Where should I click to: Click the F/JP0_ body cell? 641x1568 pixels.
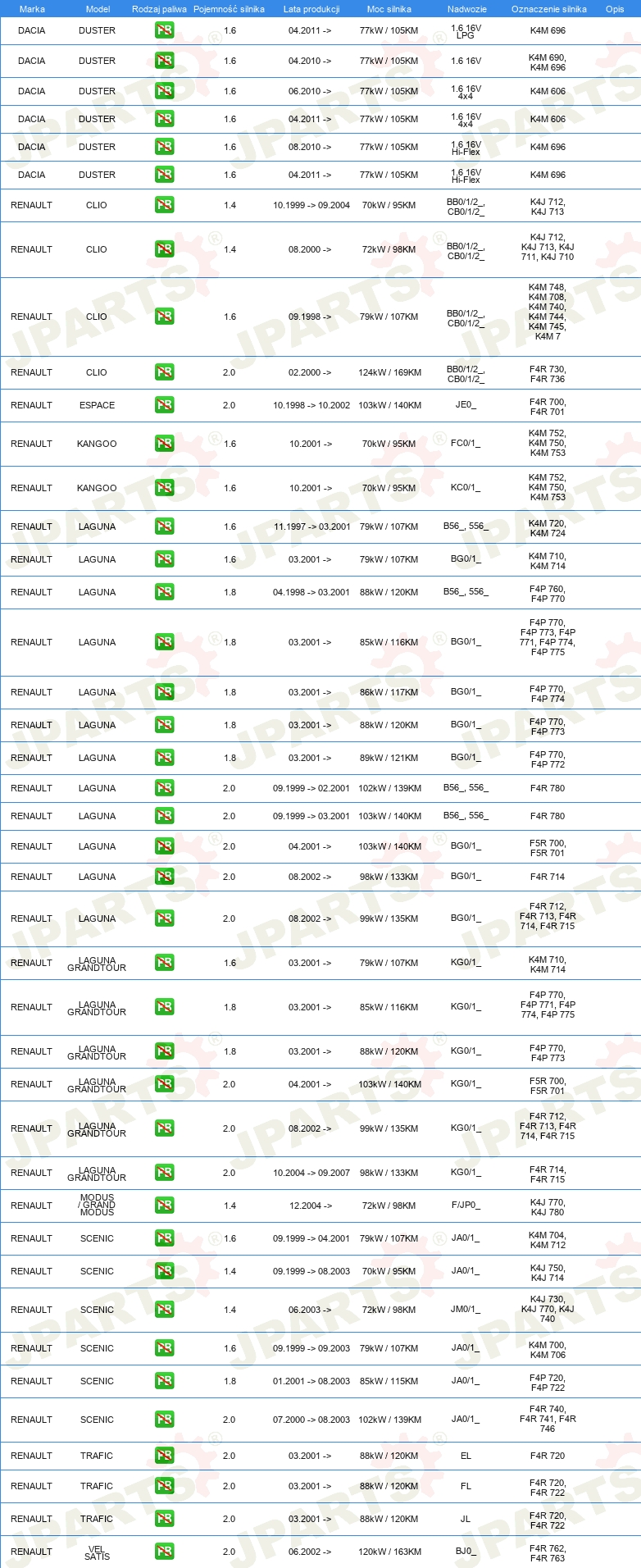click(466, 1206)
